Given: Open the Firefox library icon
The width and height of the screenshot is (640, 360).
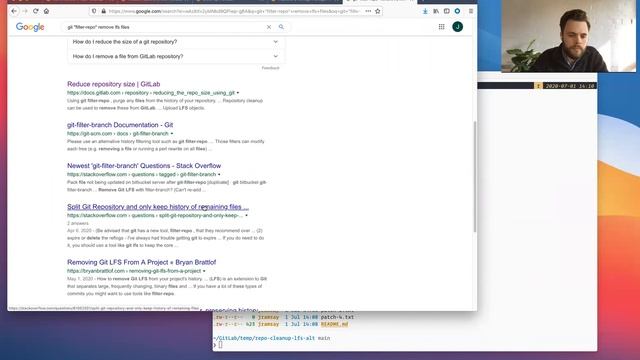Looking at the screenshot, I should click(436, 11).
